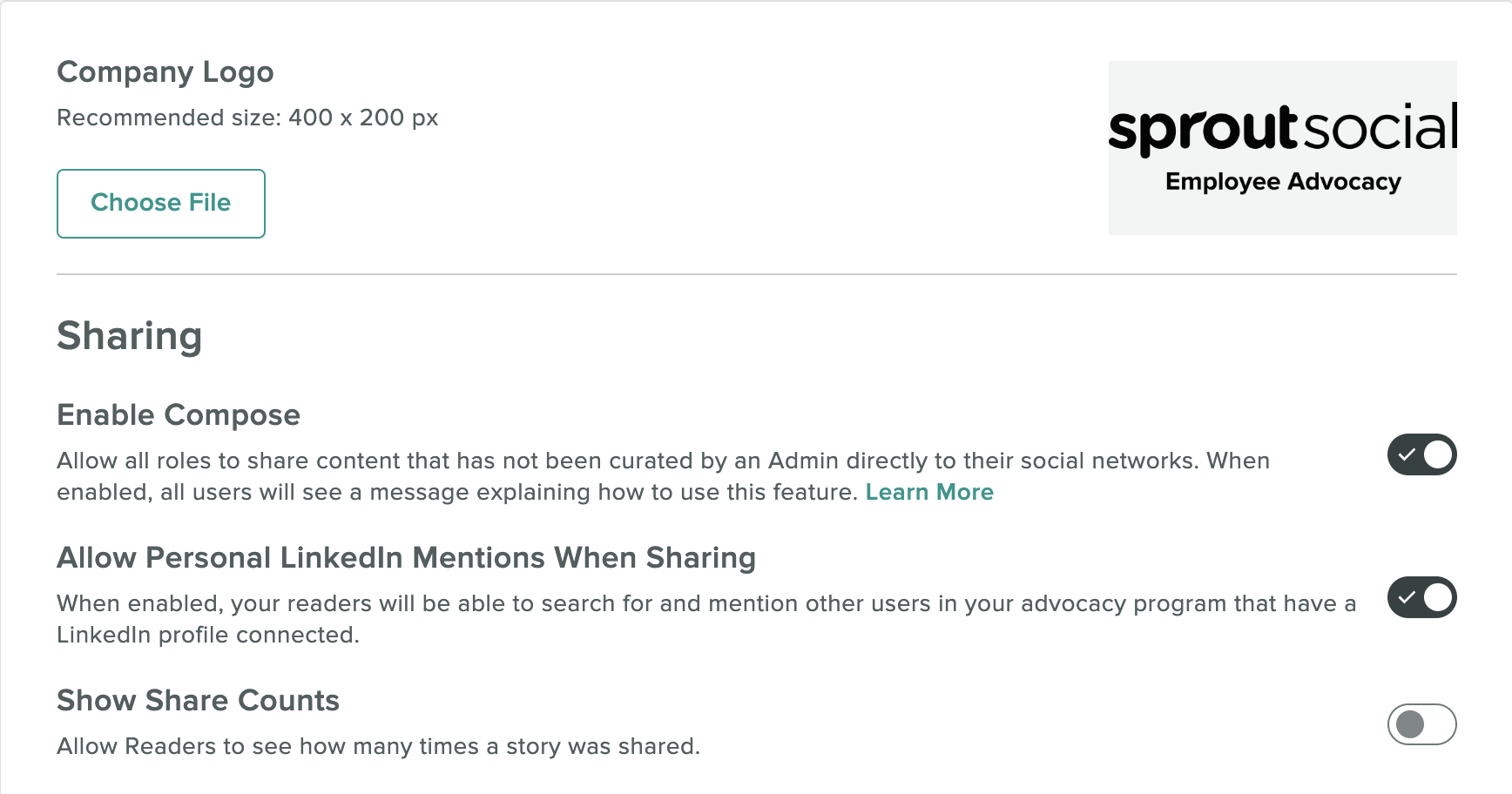Image resolution: width=1512 pixels, height=794 pixels.
Task: Enable the Show Share Counts toggle
Action: [1421, 724]
